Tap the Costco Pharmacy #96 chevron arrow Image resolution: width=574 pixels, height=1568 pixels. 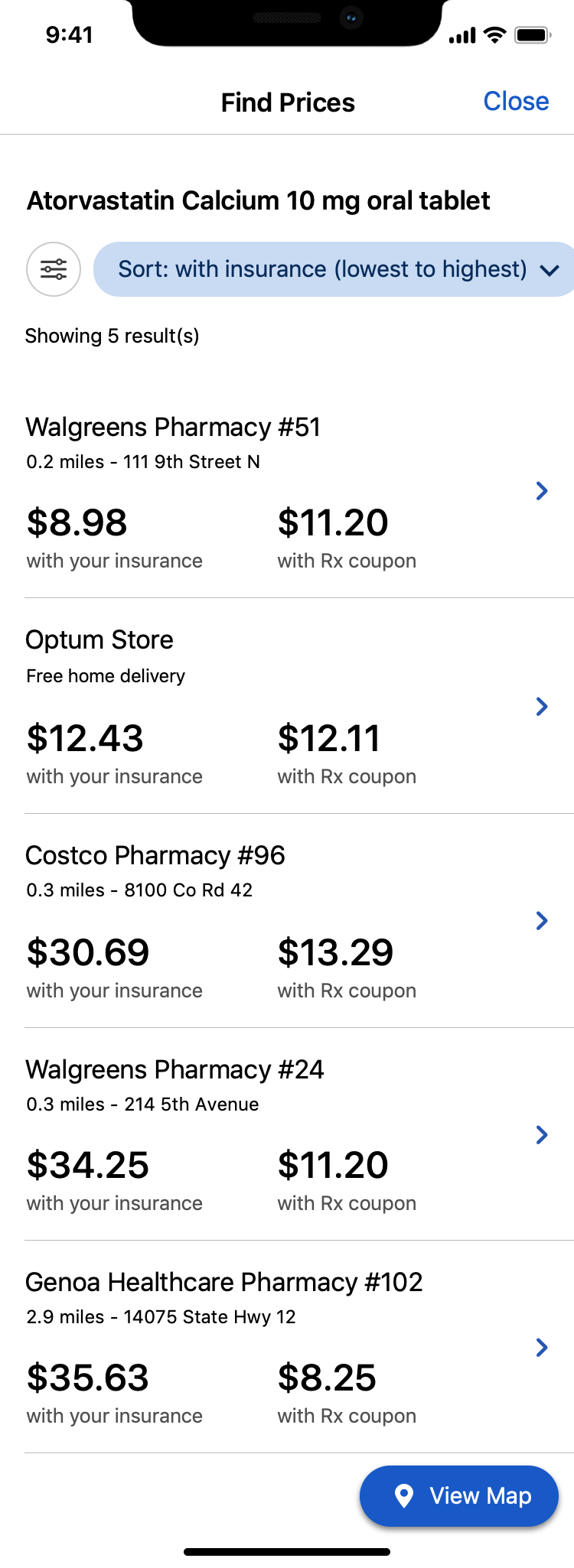[542, 921]
